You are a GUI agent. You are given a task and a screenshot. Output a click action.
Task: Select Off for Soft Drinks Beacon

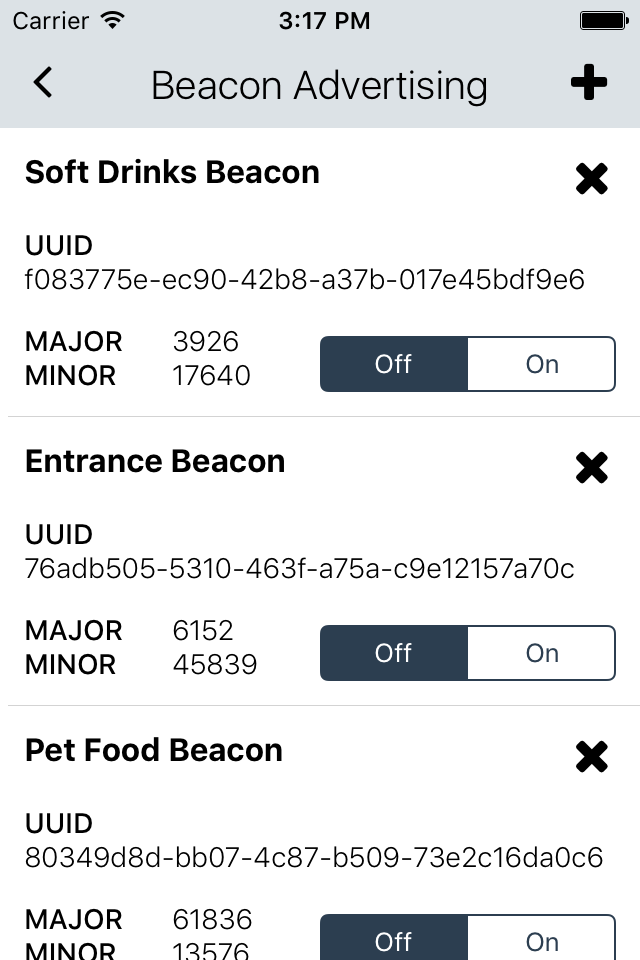[394, 364]
